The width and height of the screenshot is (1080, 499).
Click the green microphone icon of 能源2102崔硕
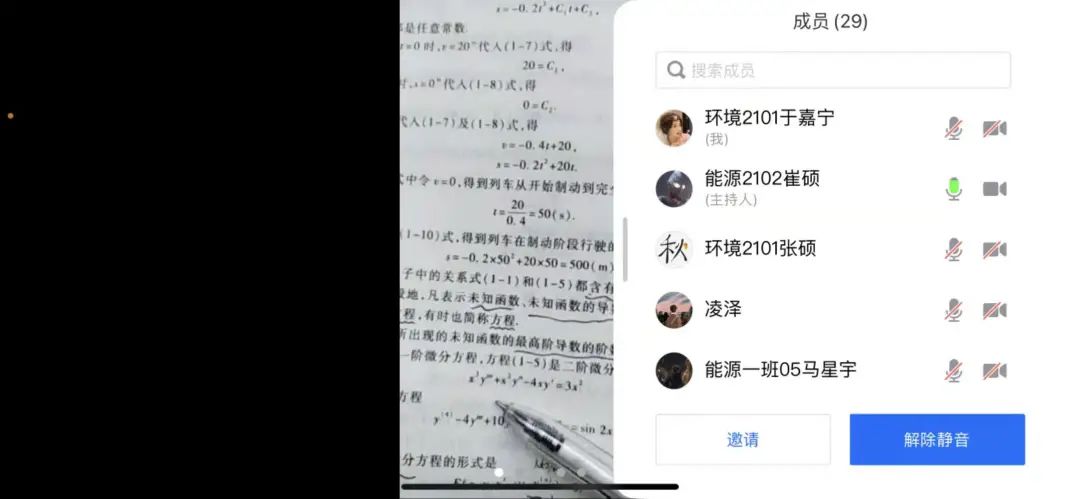[x=953, y=189]
